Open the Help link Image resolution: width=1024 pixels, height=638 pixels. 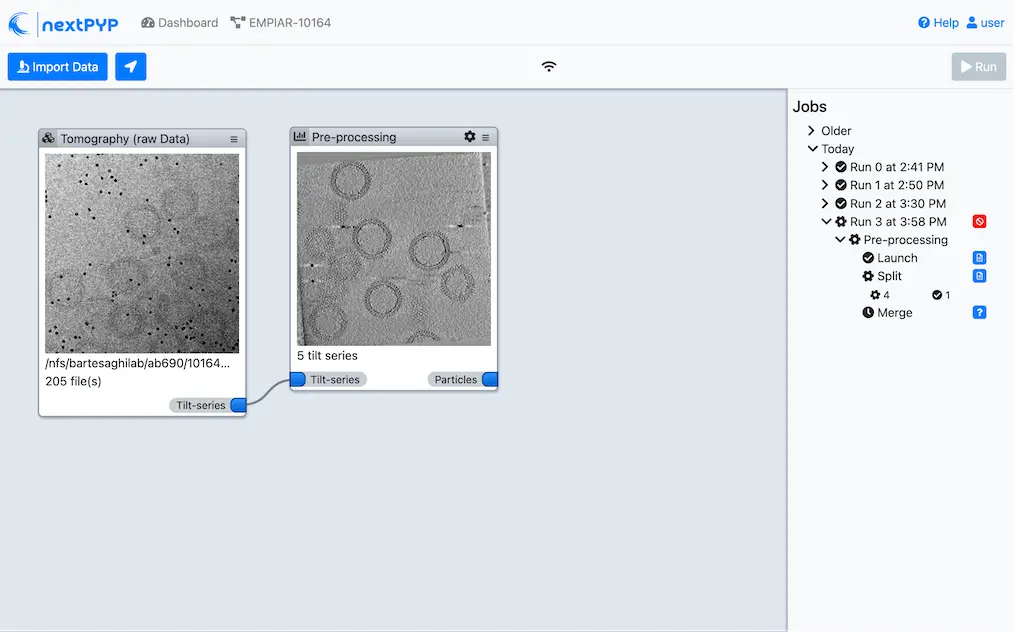(937, 22)
